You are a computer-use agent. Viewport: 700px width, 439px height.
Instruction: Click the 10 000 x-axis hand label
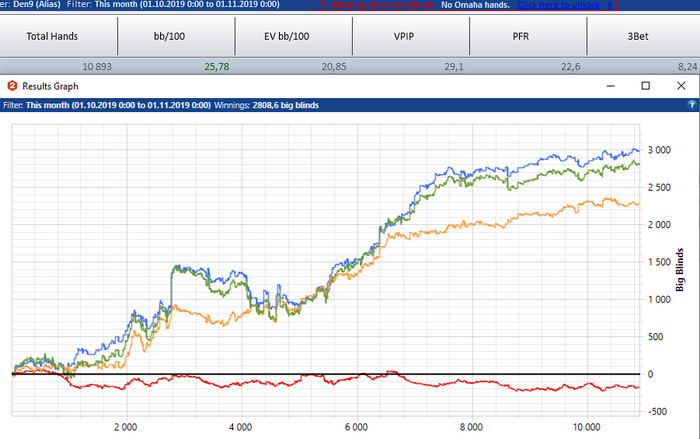tap(587, 427)
